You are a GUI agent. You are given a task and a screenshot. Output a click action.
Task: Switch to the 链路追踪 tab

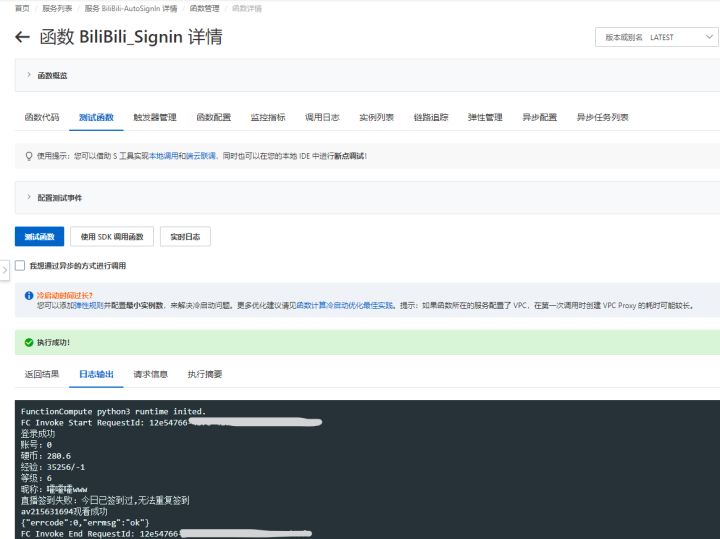click(431, 117)
